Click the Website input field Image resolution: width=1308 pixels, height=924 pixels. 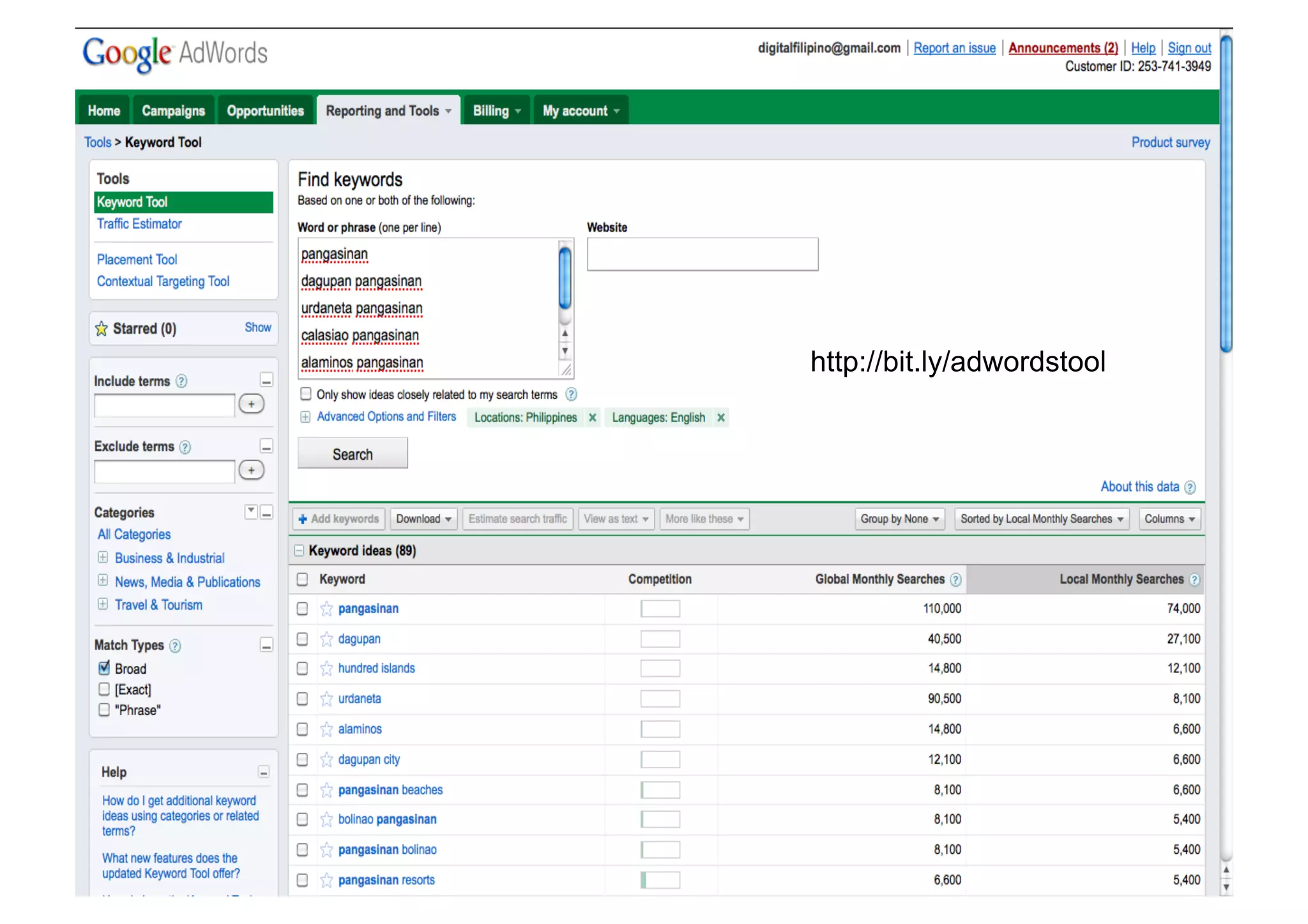click(x=702, y=254)
